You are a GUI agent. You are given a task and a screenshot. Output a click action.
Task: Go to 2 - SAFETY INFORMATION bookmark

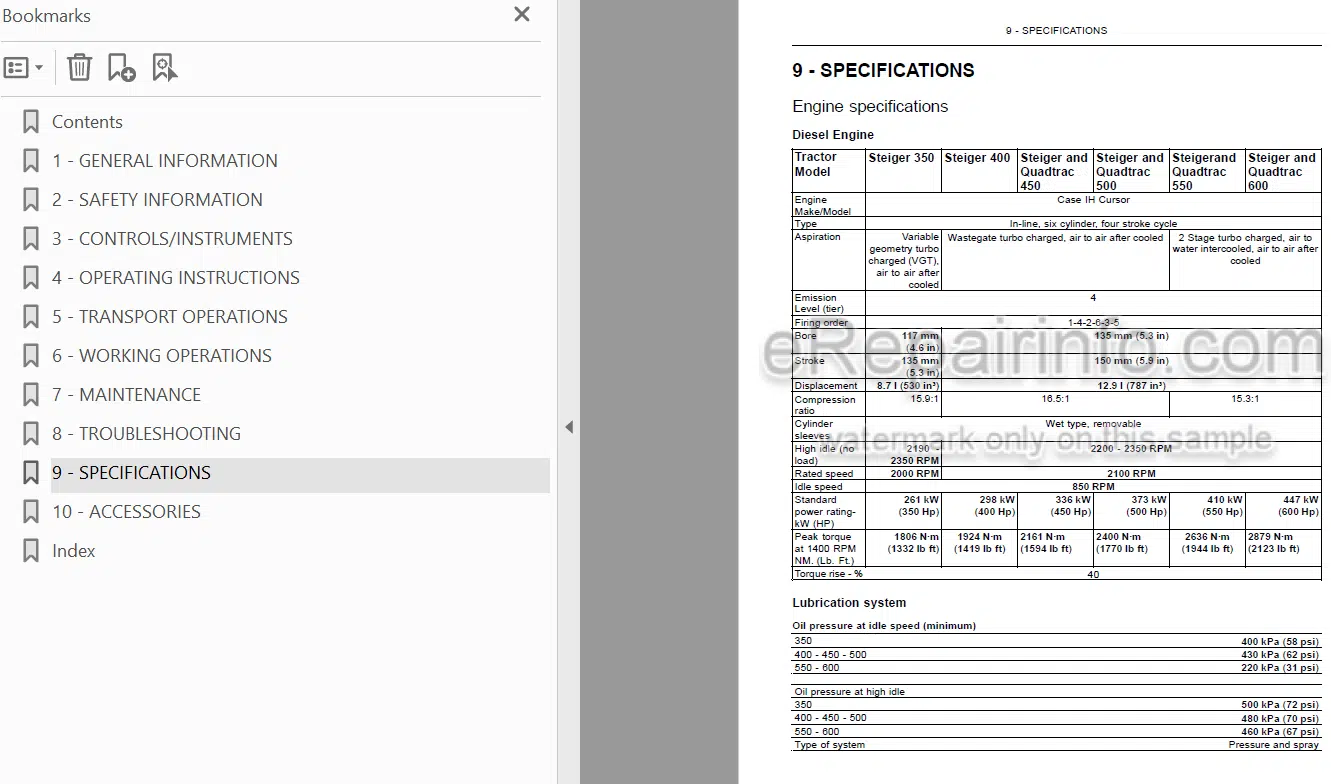(x=157, y=200)
